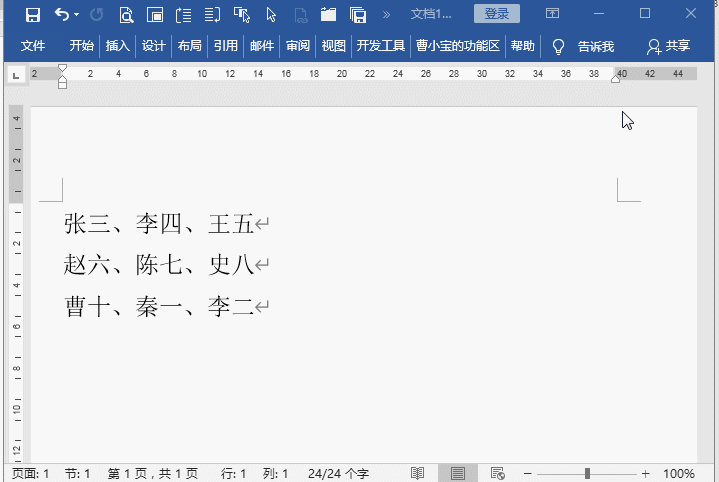Screen dimensions: 719x482
Task: Click the first line indent marker on the ruler
Action: pos(62,68)
